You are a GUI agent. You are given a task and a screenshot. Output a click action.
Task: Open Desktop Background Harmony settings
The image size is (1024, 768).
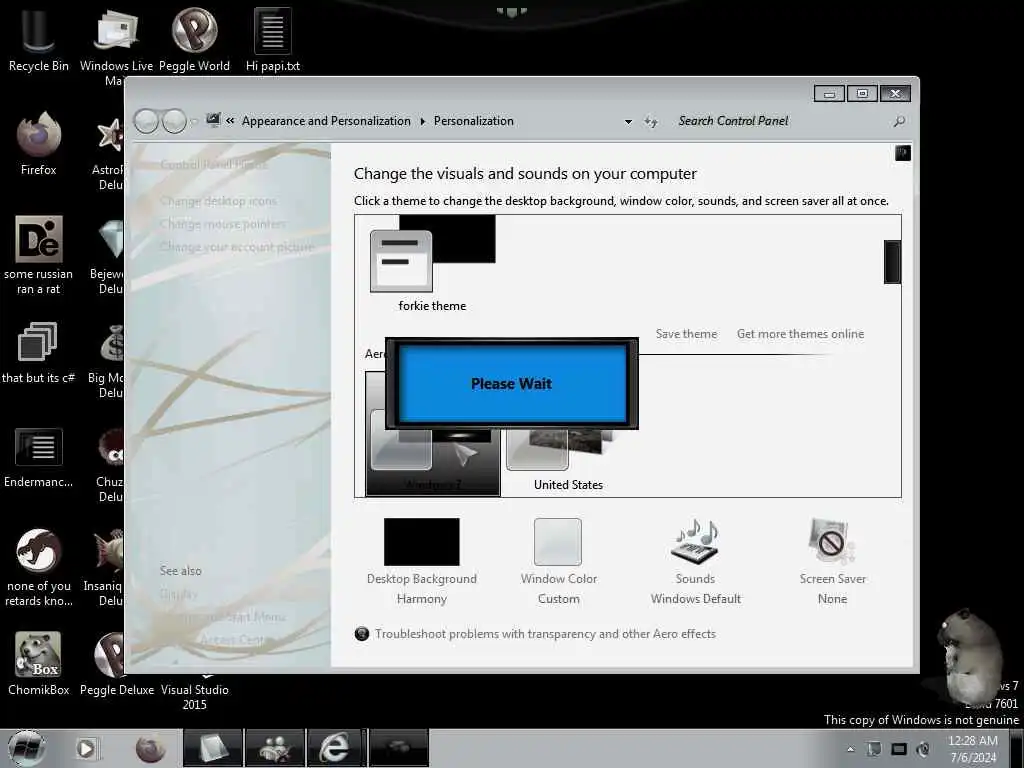(x=421, y=562)
